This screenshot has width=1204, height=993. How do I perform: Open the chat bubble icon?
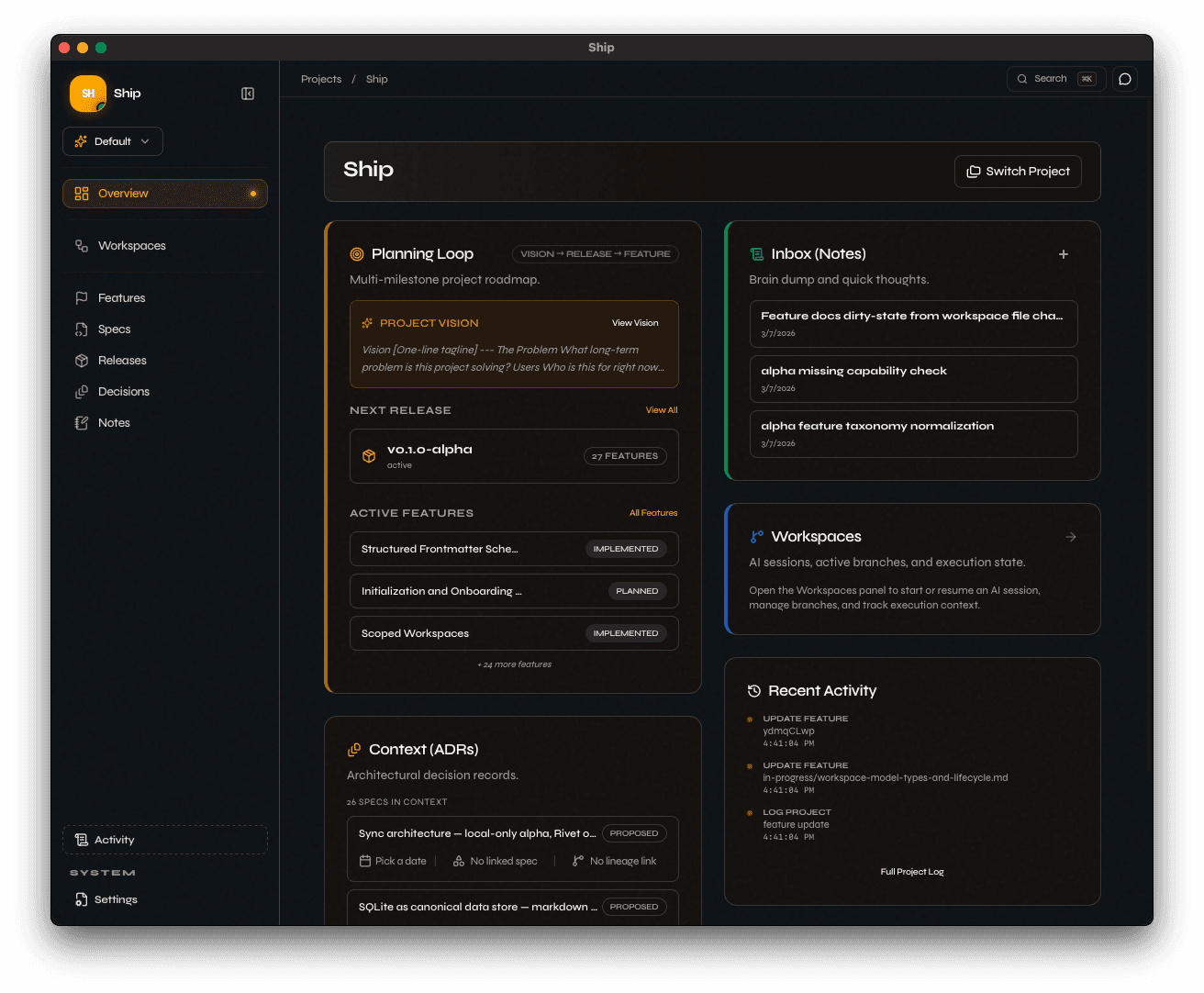point(1125,79)
